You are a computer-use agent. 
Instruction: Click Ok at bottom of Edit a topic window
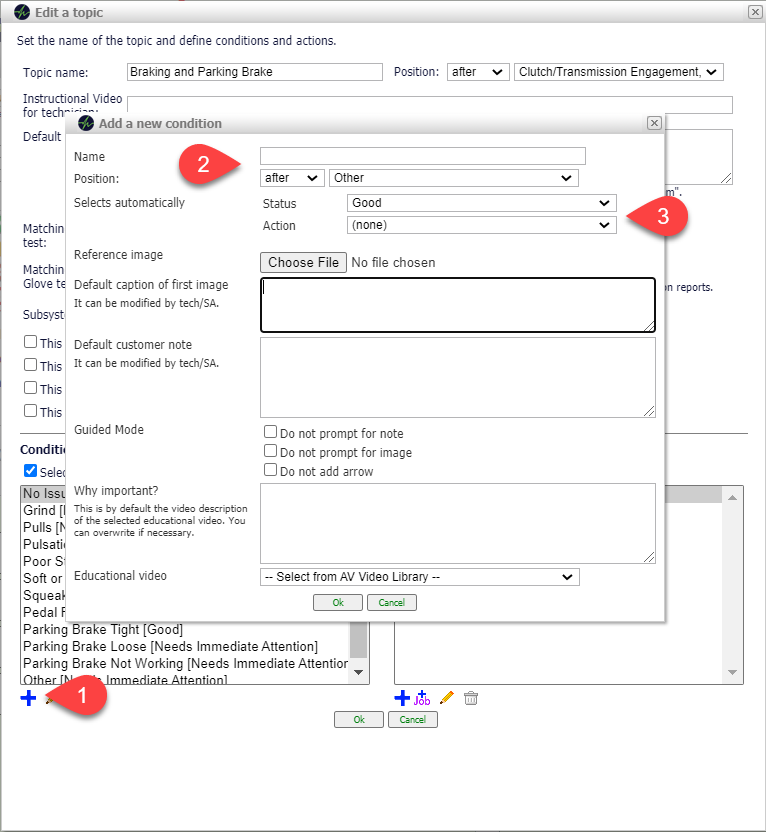(x=359, y=720)
